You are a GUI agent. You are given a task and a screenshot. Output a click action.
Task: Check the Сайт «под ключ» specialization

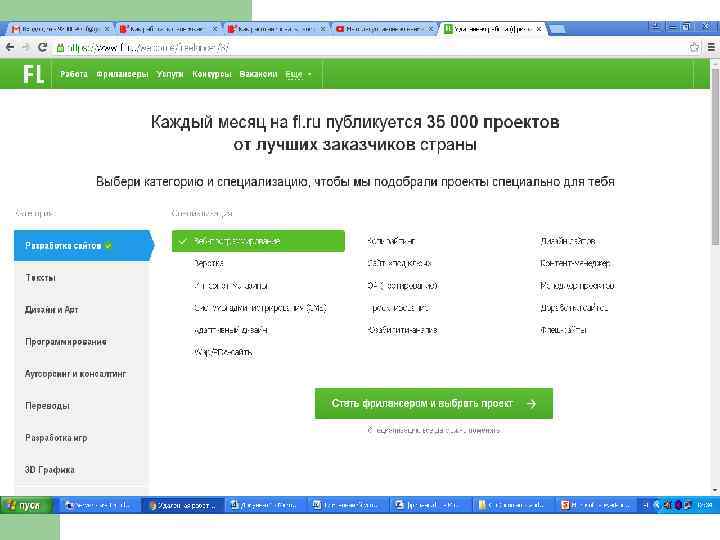(x=399, y=263)
